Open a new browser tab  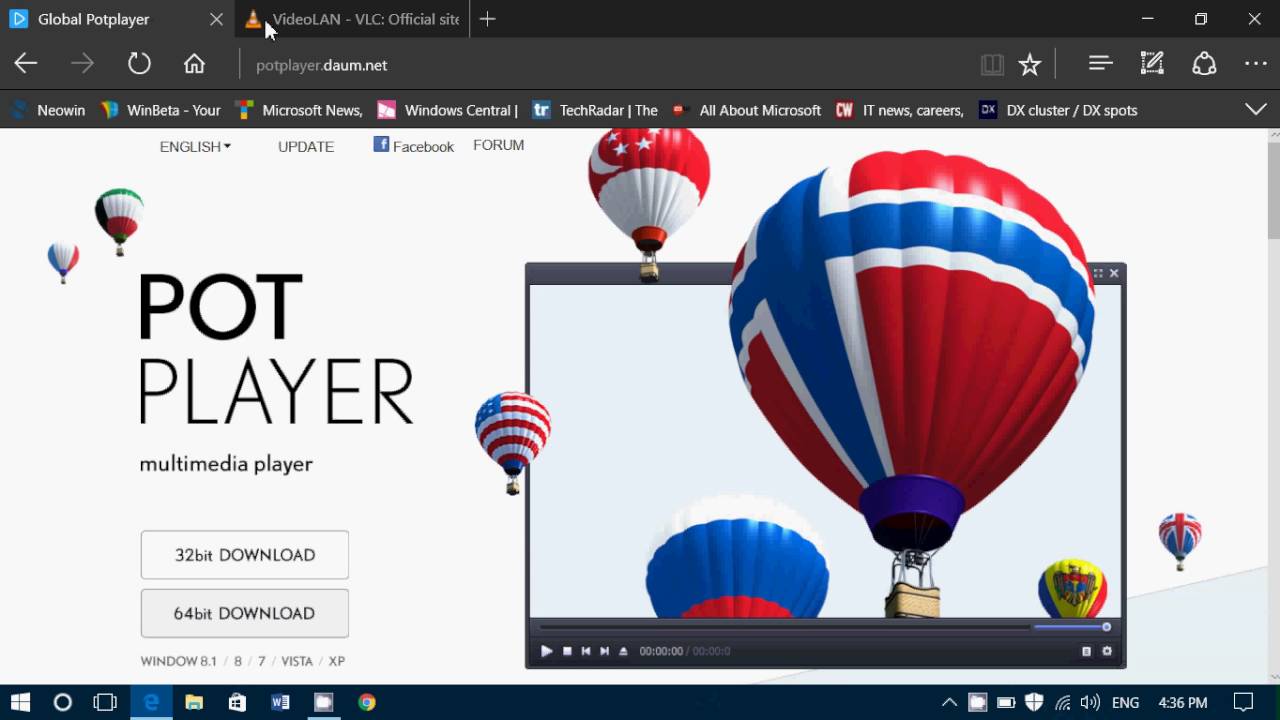[x=487, y=19]
